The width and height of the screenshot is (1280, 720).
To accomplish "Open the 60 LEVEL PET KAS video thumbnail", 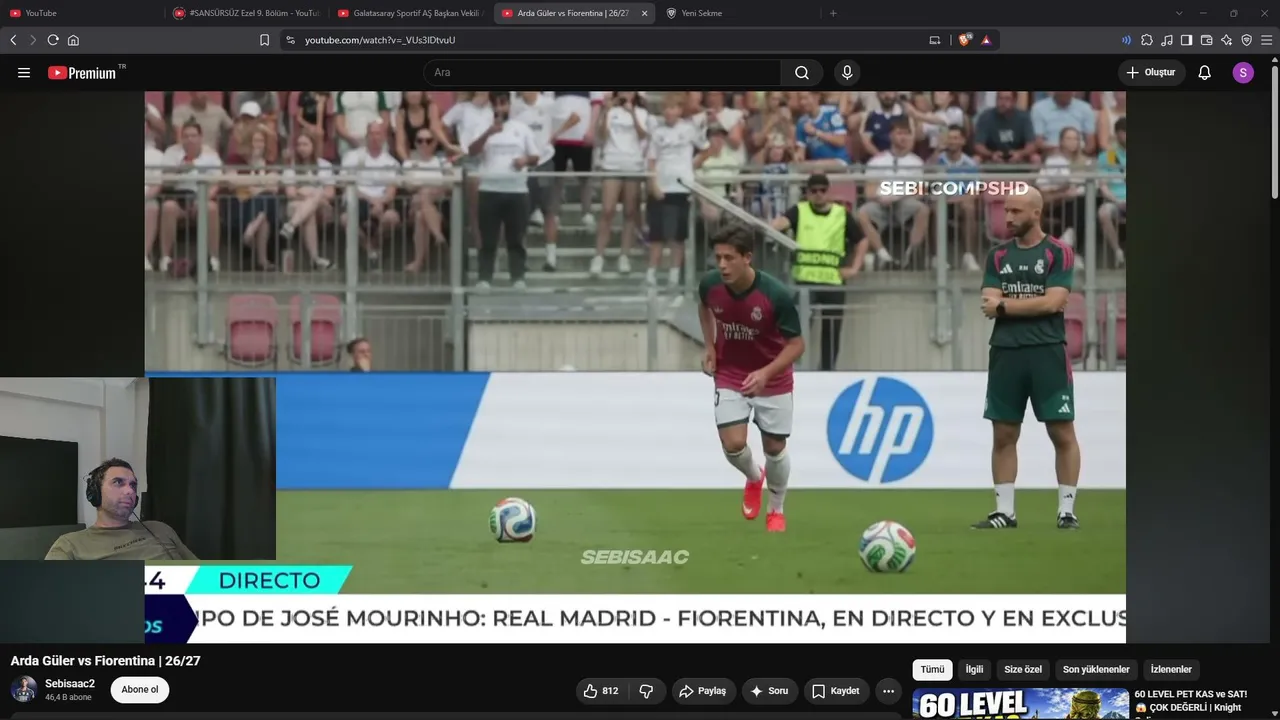I will click(1020, 704).
